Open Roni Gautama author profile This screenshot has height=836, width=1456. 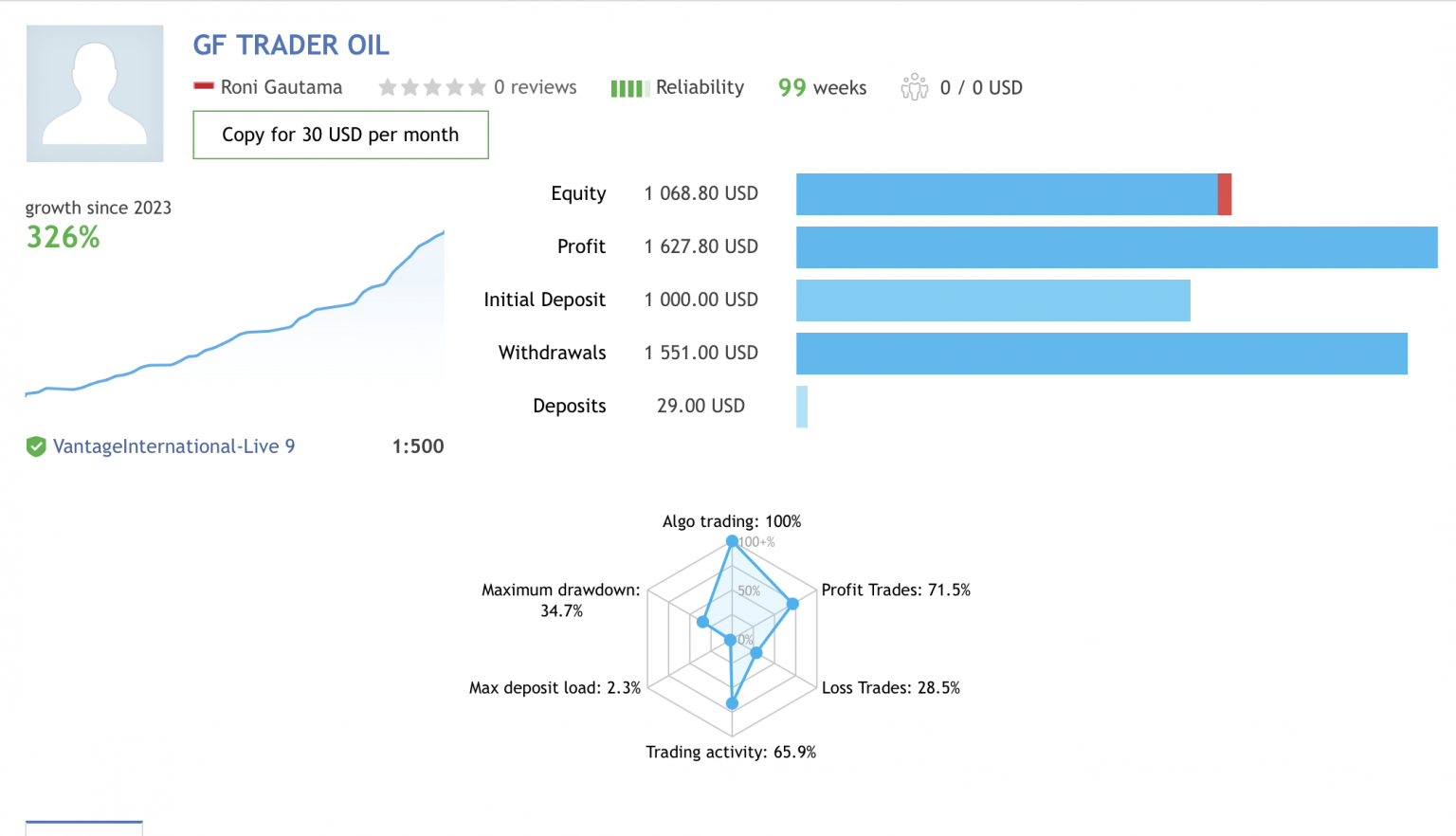click(281, 87)
